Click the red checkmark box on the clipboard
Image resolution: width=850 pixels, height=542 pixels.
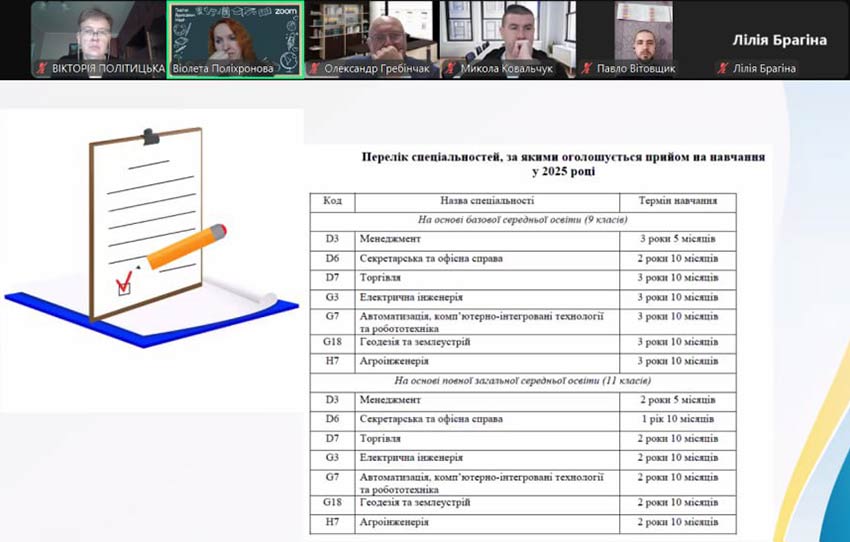(x=125, y=286)
